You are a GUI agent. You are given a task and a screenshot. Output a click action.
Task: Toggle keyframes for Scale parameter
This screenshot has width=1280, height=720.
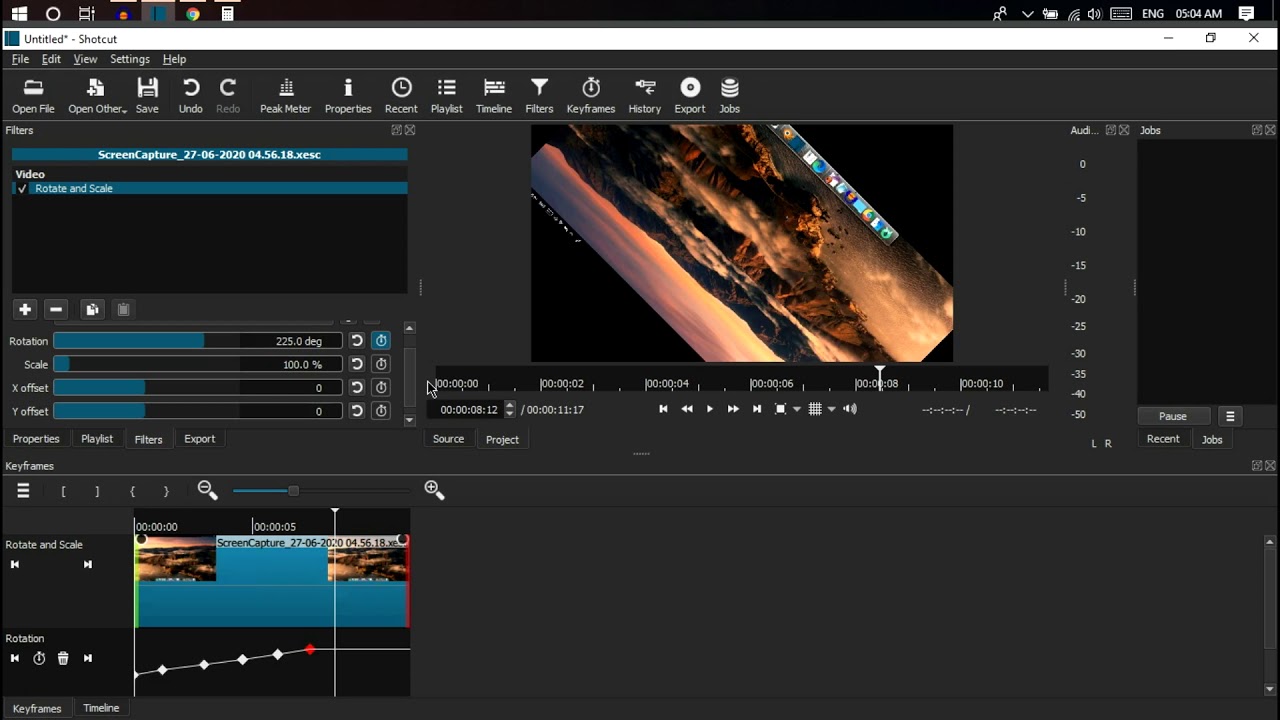[381, 364]
